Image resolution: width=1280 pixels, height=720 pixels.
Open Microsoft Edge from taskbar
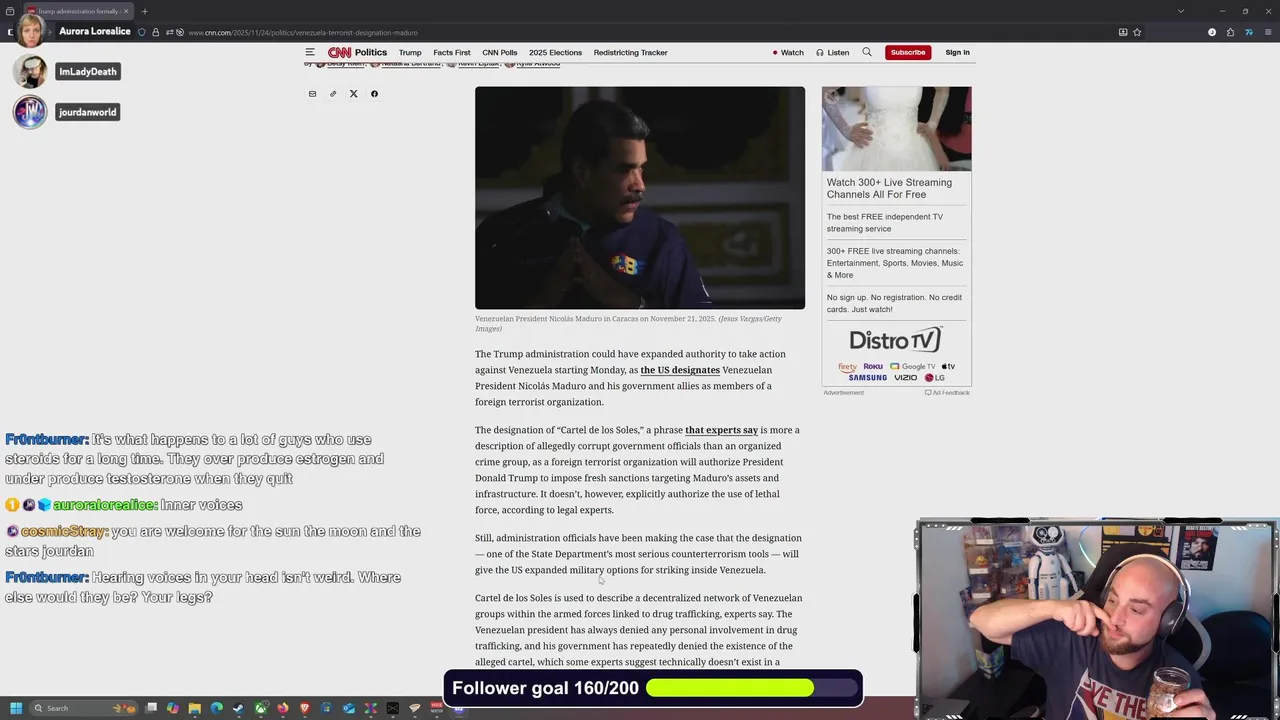coord(217,708)
